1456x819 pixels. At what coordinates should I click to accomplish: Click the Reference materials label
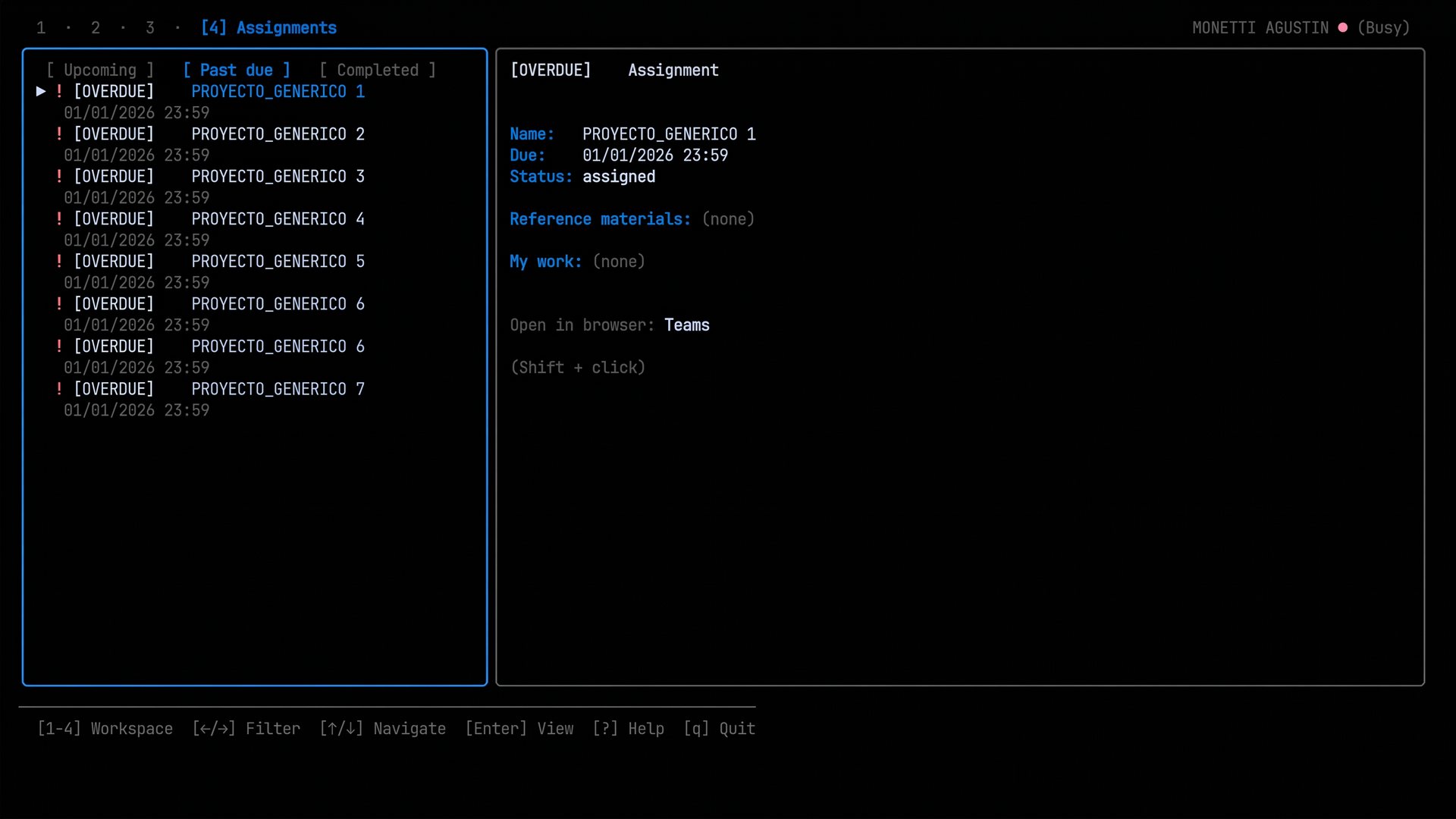pyautogui.click(x=601, y=218)
